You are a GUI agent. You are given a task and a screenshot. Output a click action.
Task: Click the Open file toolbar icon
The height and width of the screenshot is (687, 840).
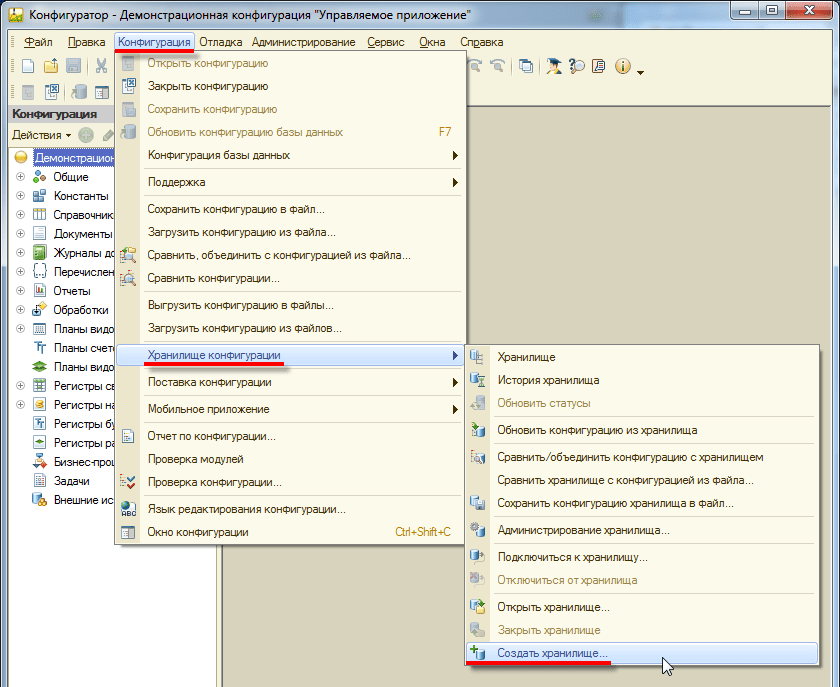coord(51,66)
